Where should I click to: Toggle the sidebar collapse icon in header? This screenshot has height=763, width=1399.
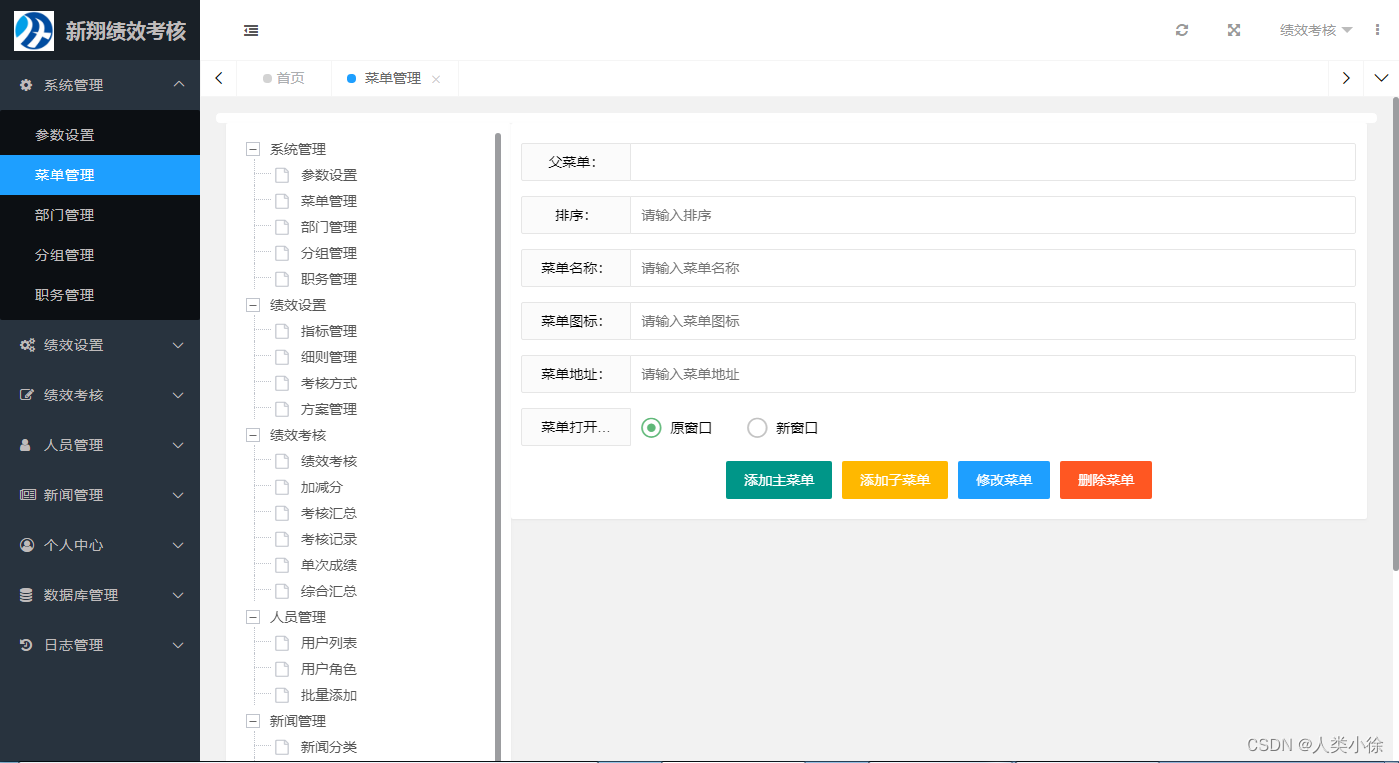(x=251, y=31)
